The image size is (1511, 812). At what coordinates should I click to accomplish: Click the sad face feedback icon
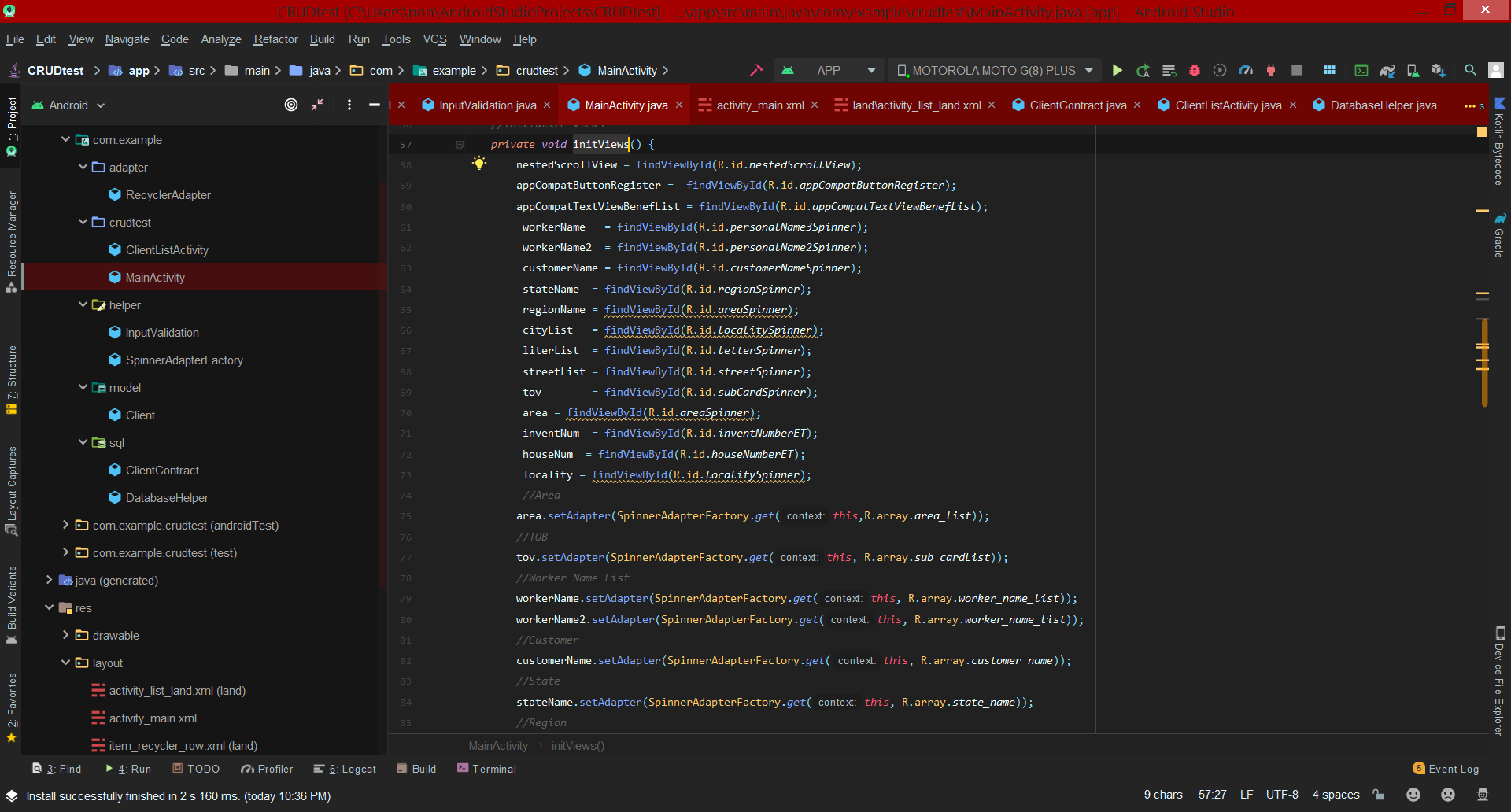click(1448, 795)
